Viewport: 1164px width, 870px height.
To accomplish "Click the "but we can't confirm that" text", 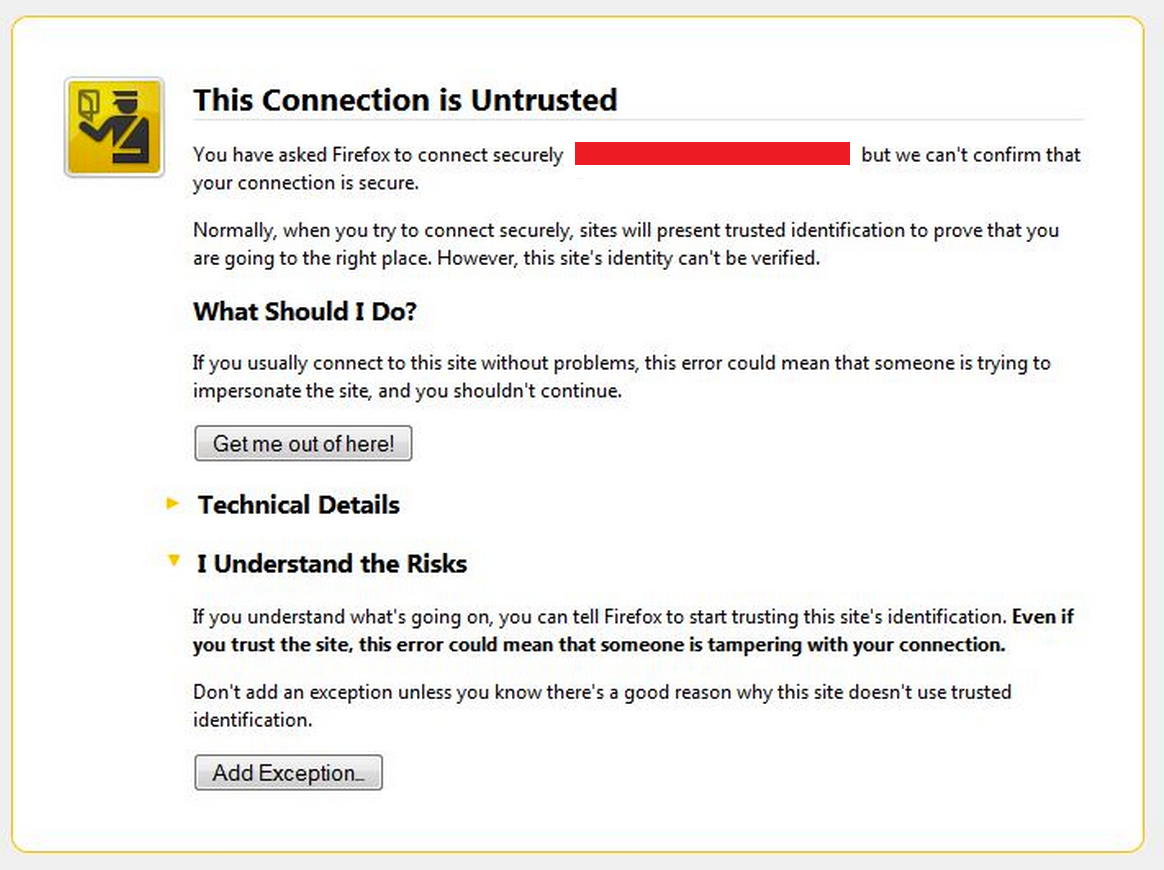I will point(970,155).
